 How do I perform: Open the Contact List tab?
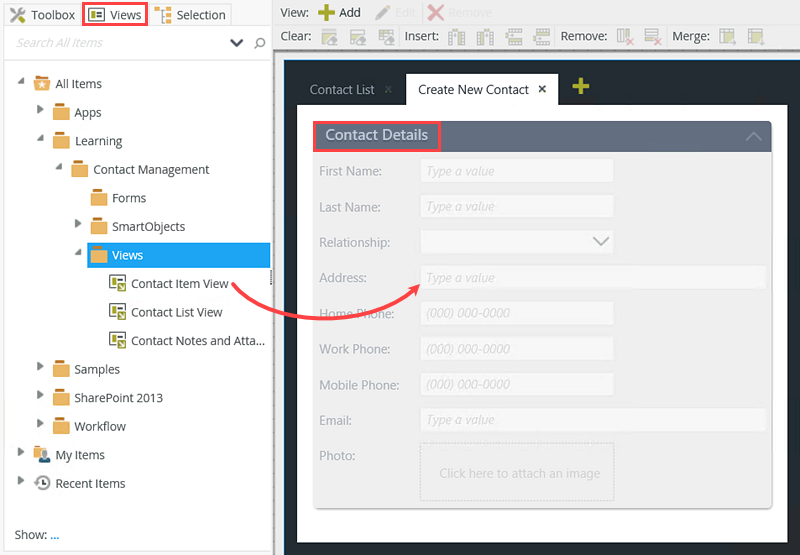[x=342, y=89]
